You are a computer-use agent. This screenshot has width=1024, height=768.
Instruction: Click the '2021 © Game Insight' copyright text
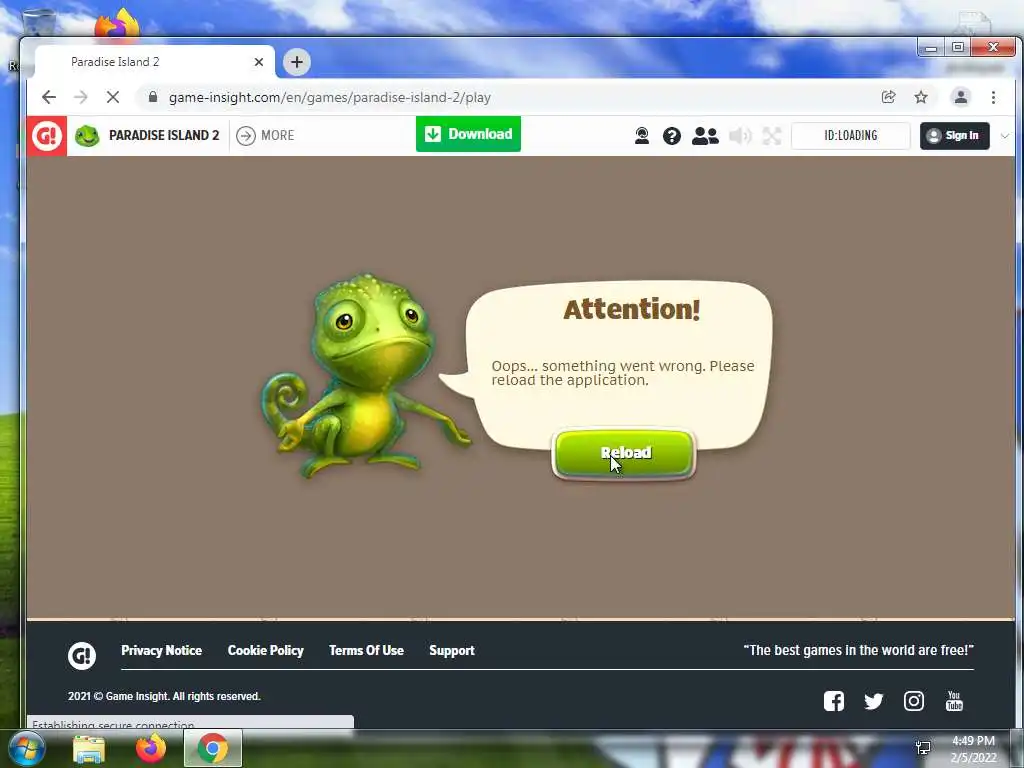(164, 696)
